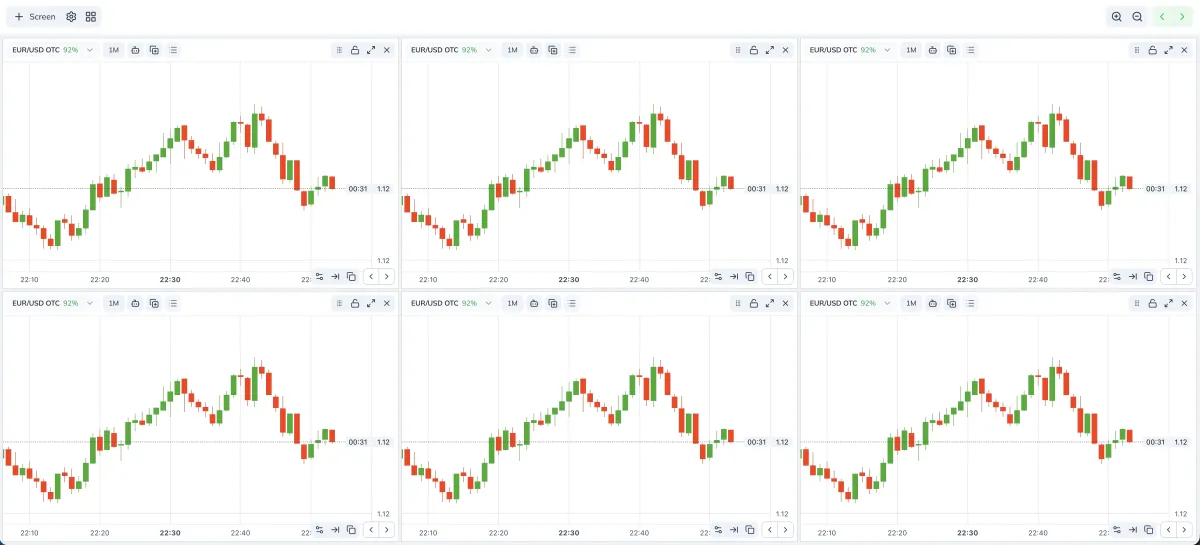Image resolution: width=1200 pixels, height=545 pixels.
Task: Open list icon in top-right chart header
Action: 971,50
